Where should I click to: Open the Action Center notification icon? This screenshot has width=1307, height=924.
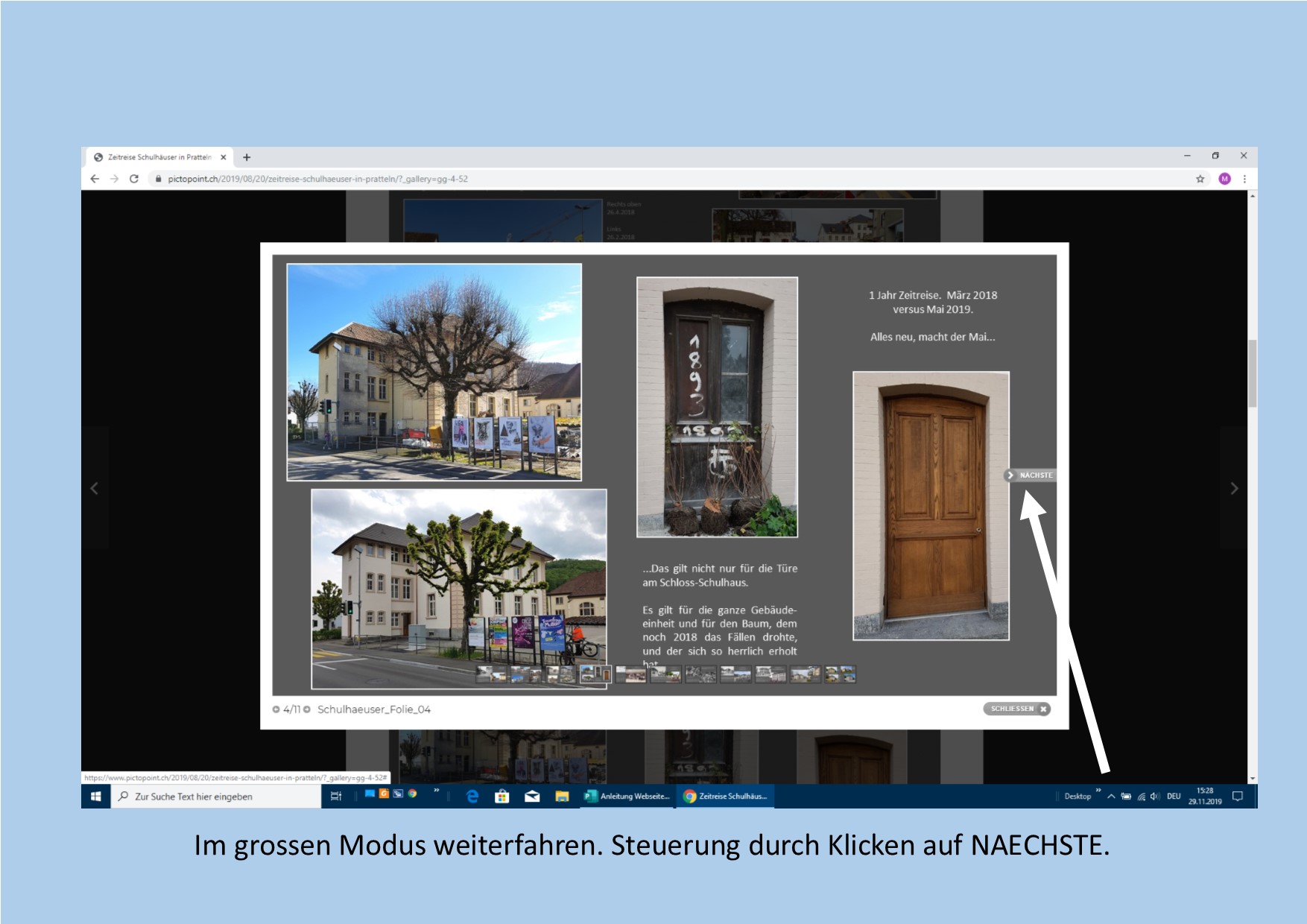[x=1238, y=797]
